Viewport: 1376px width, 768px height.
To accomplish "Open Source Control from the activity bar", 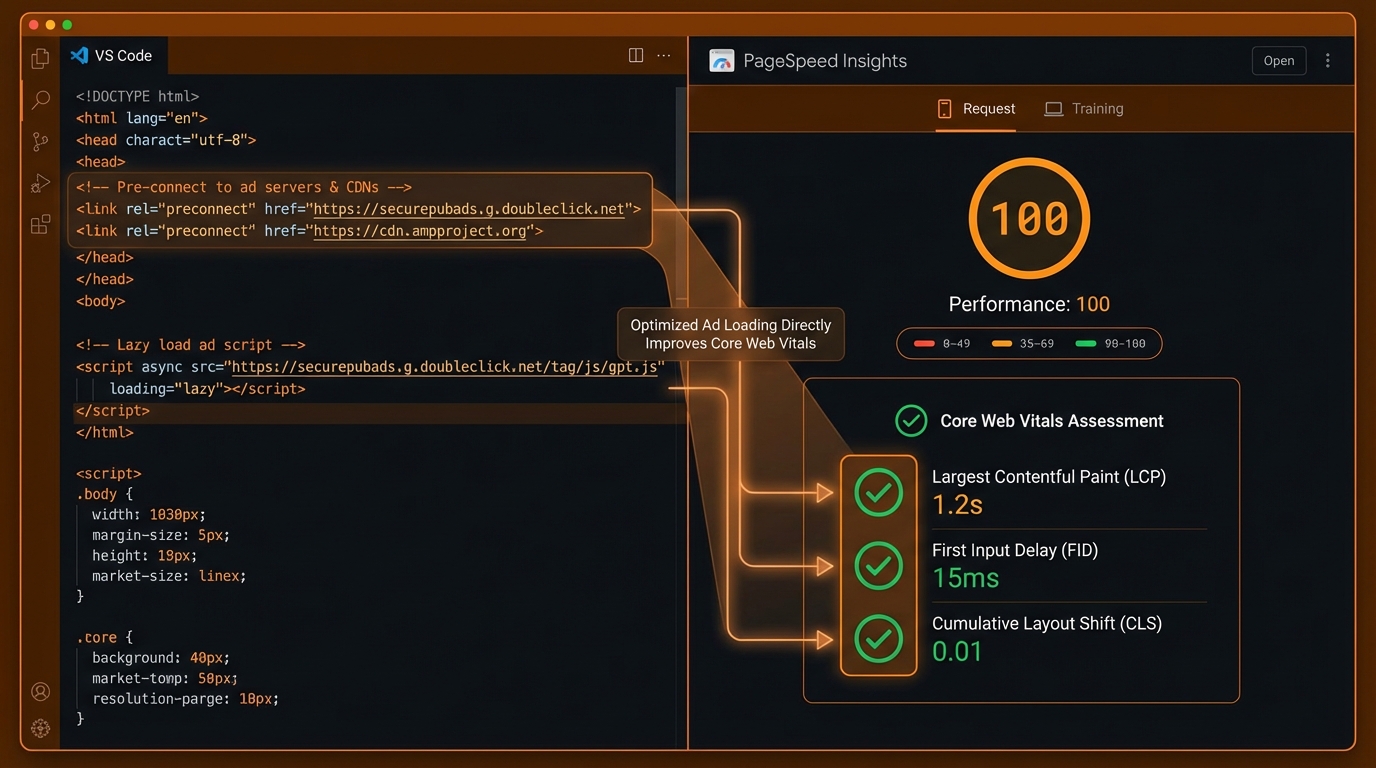I will coord(39,141).
